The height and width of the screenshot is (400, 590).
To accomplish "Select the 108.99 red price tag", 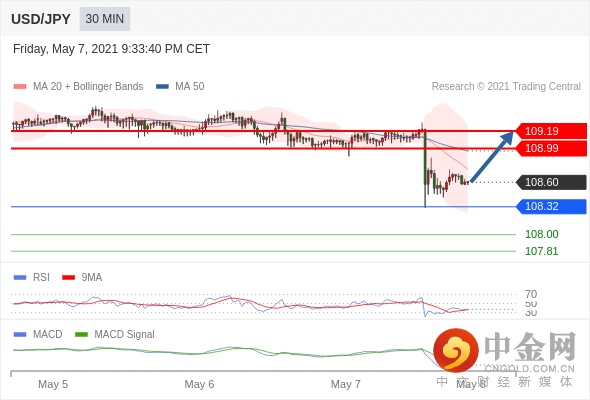I will tap(551, 148).
